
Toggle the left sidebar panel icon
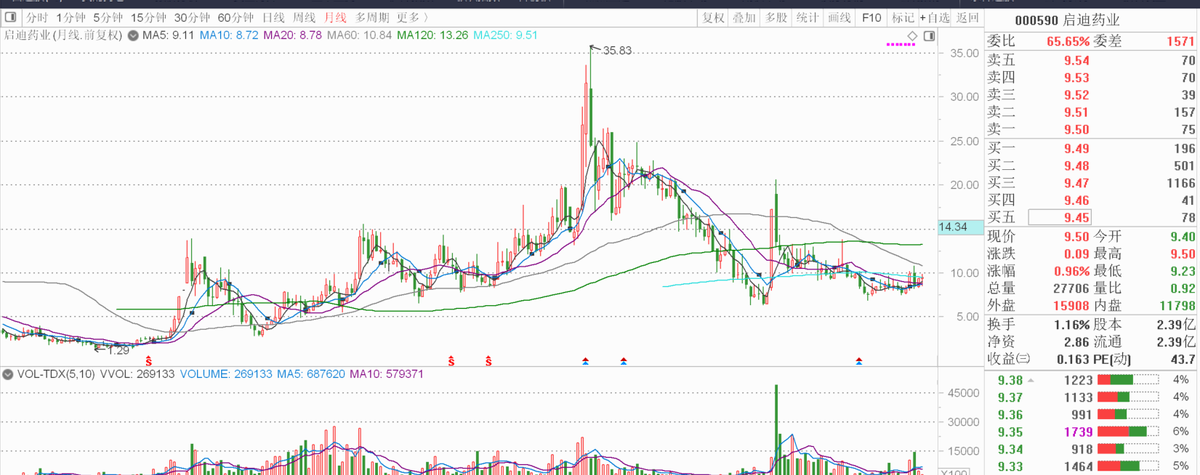pos(9,18)
